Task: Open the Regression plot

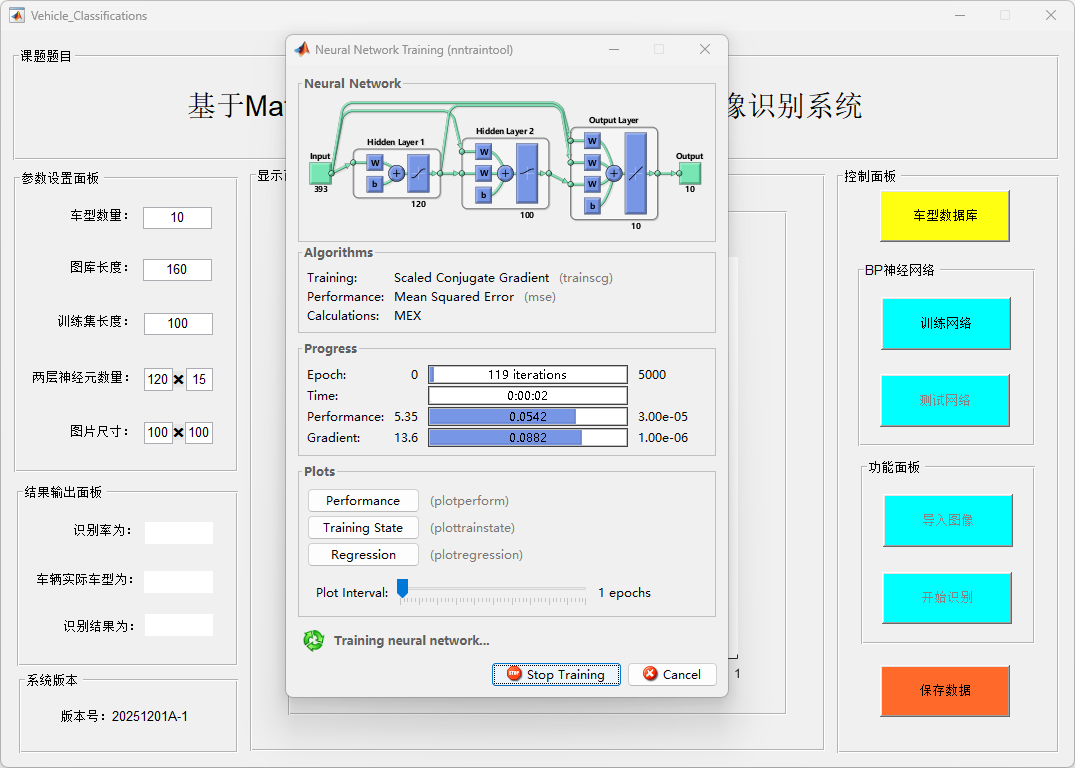Action: click(363, 554)
